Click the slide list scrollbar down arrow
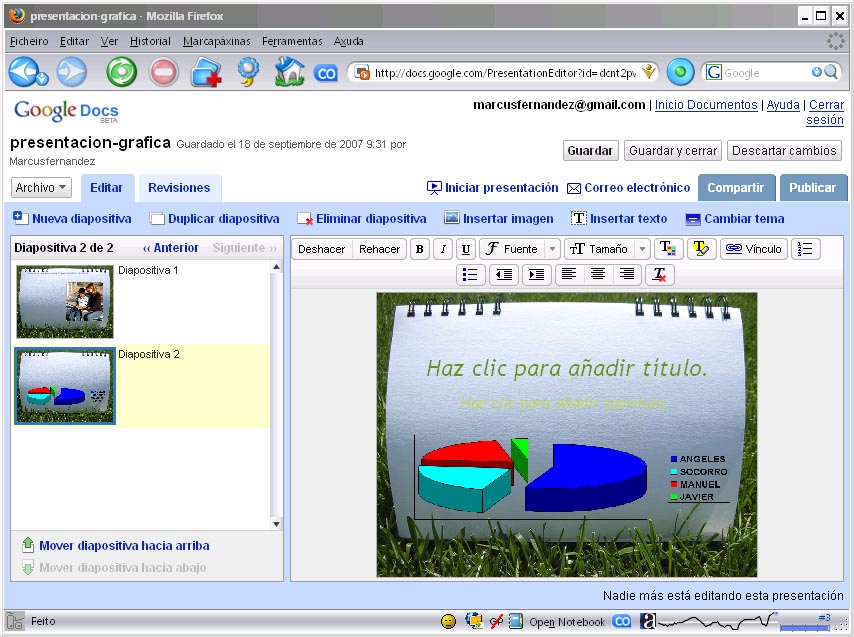 [277, 524]
